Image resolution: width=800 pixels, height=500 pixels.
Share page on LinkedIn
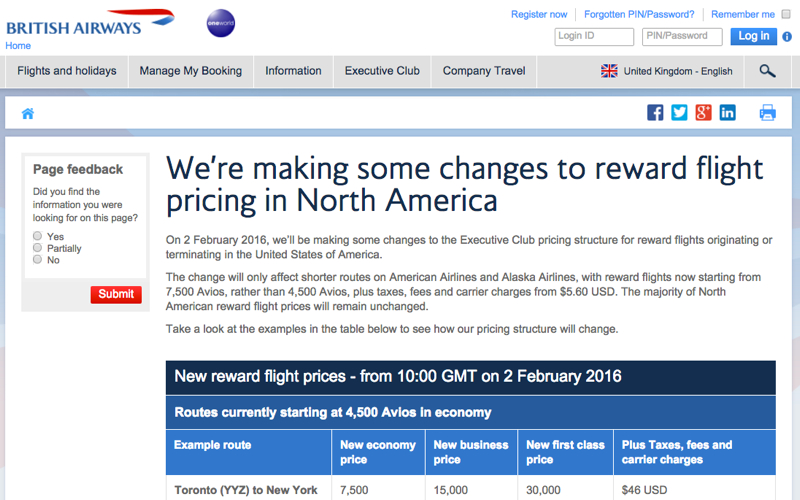pos(728,112)
